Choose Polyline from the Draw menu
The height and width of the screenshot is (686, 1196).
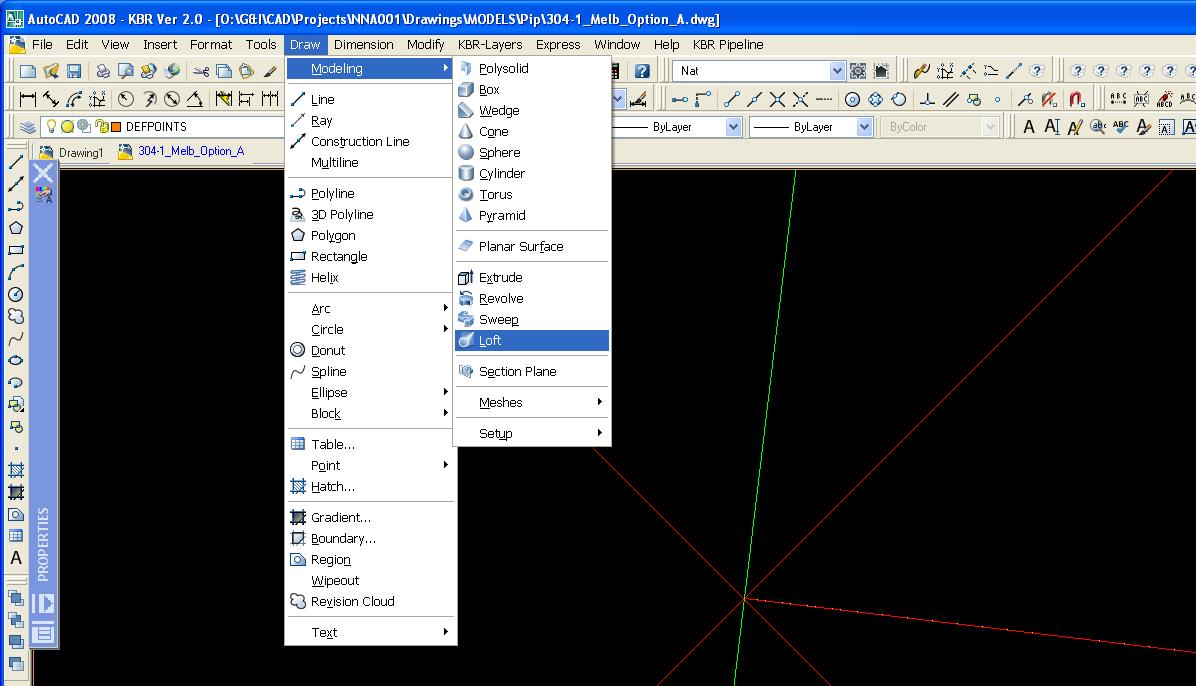pyautogui.click(x=371, y=193)
